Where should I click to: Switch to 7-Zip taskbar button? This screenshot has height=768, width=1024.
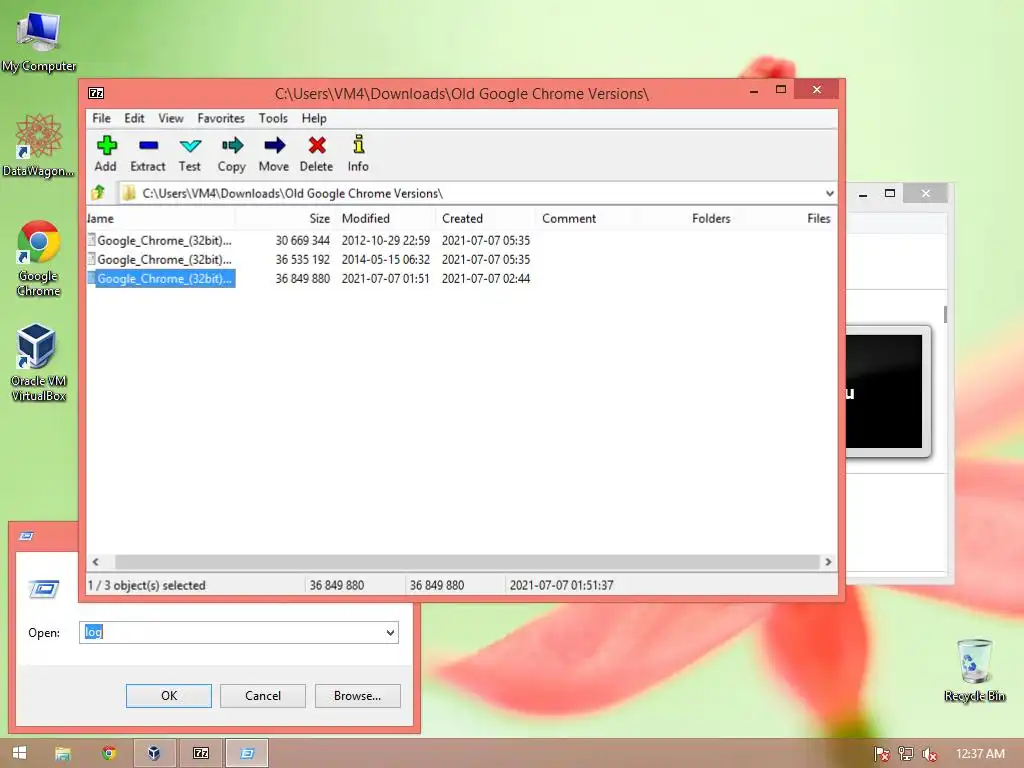pyautogui.click(x=201, y=753)
